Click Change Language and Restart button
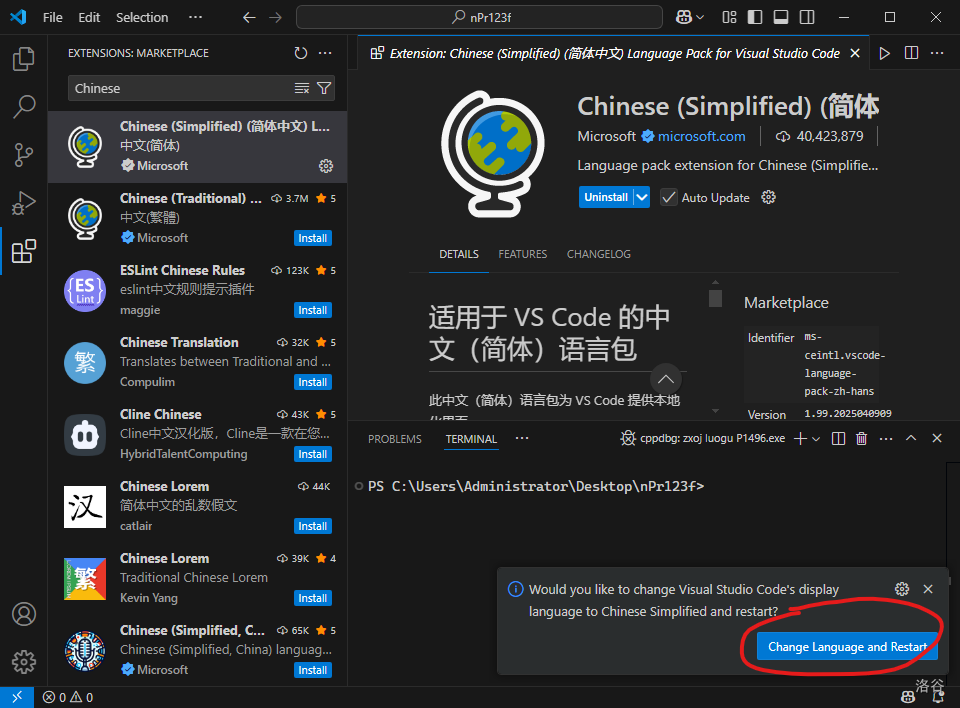The height and width of the screenshot is (708, 960). (847, 647)
